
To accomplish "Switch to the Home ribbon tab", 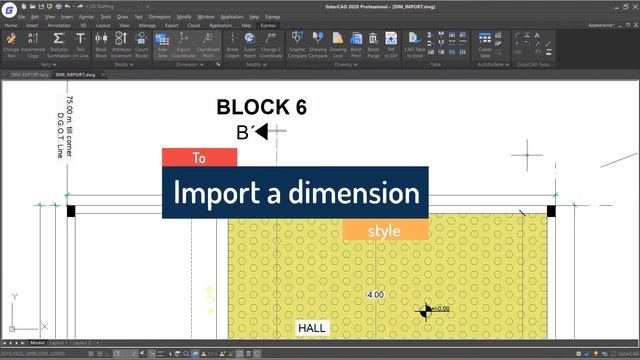I will [11, 25].
